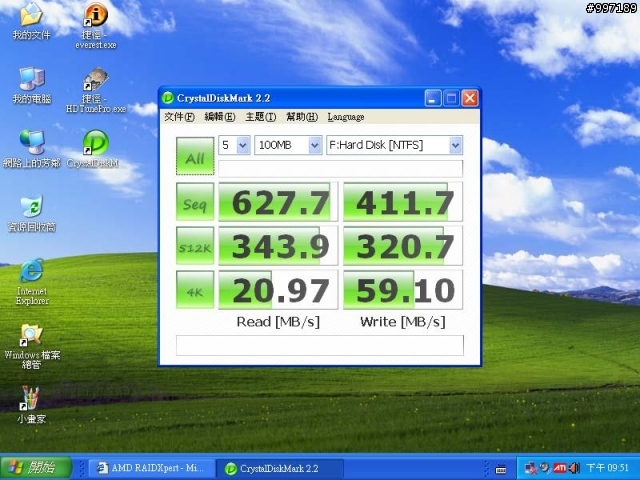This screenshot has width=640, height=480.
Task: Click the comment field at window bottom
Action: 320,345
